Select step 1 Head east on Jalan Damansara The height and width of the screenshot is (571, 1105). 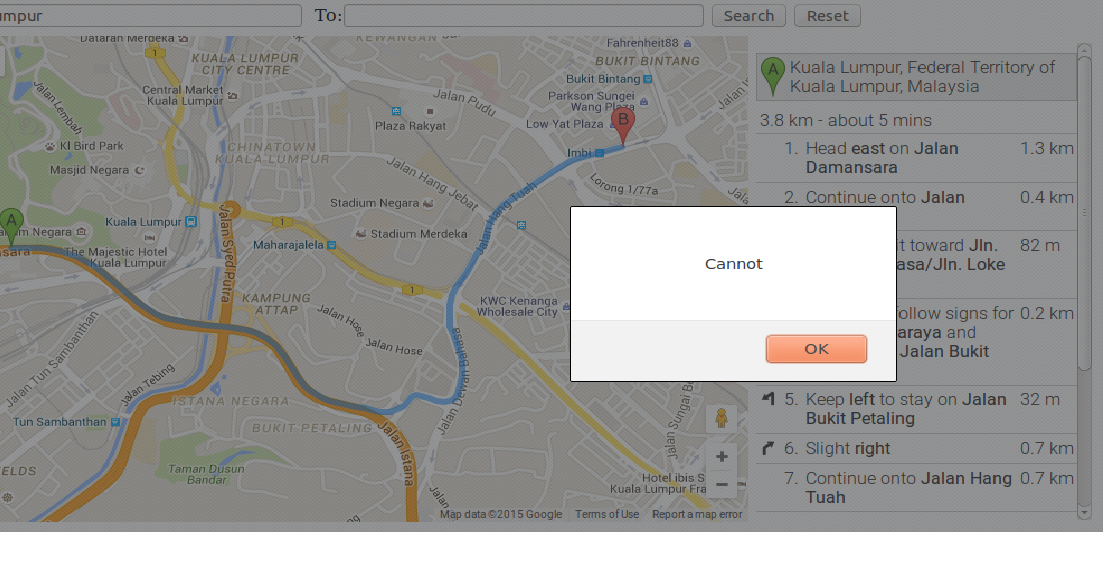pyautogui.click(x=882, y=158)
